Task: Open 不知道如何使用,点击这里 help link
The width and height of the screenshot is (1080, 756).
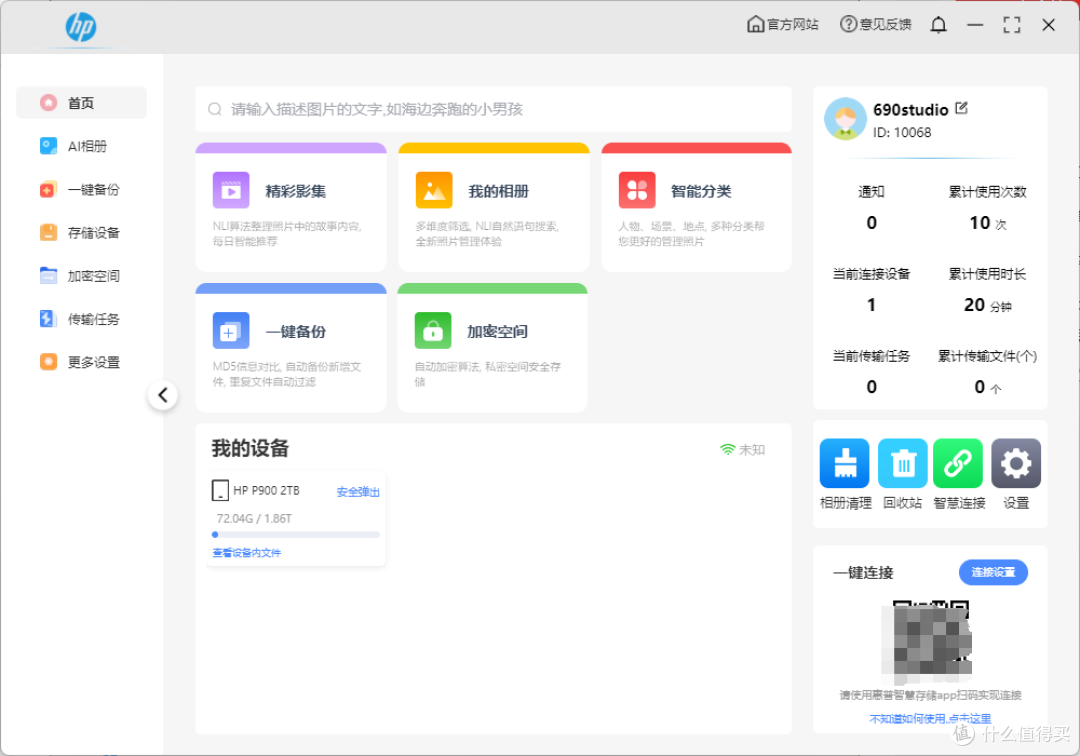Action: pos(930,718)
